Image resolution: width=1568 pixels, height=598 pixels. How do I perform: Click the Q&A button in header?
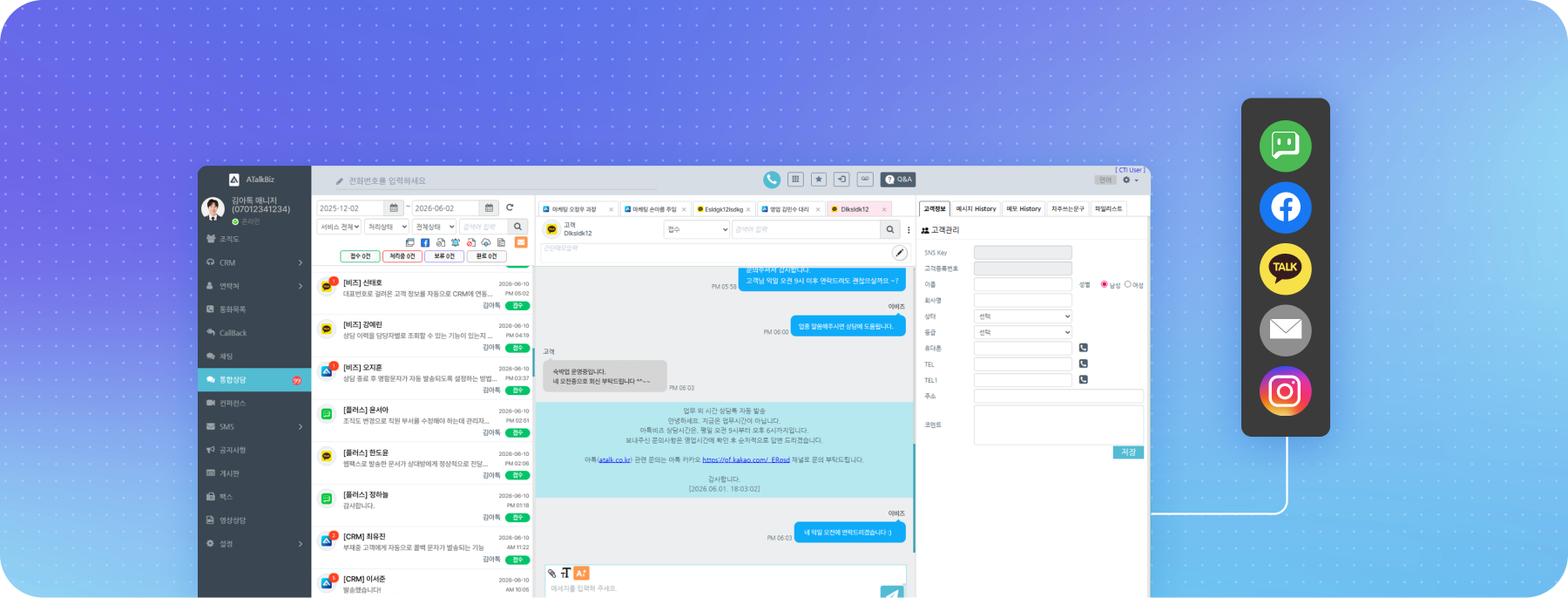pos(898,180)
